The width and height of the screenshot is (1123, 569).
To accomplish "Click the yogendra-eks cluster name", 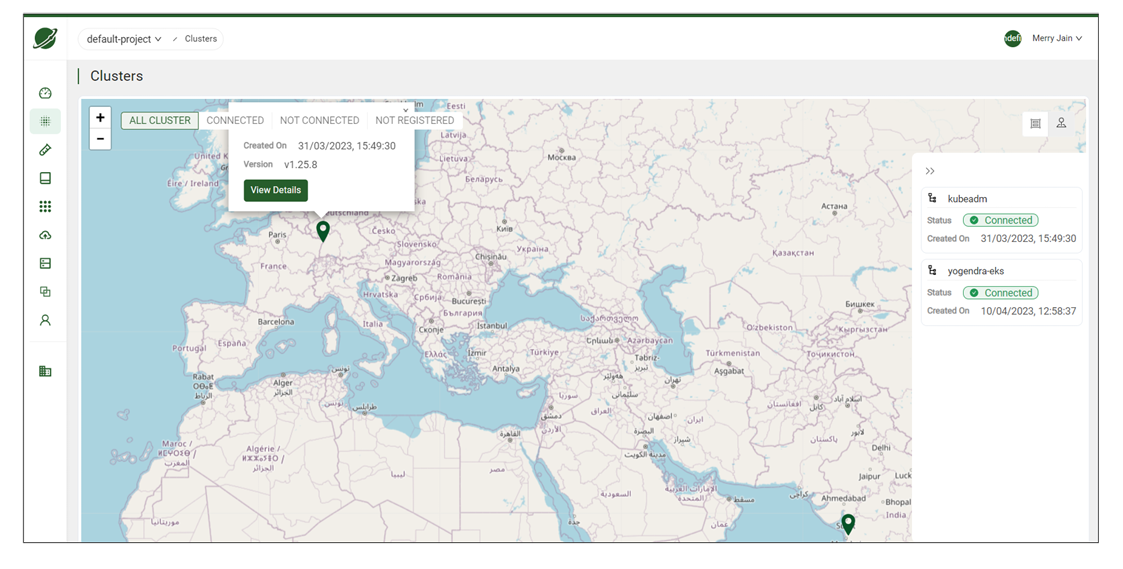I will pyautogui.click(x=975, y=271).
